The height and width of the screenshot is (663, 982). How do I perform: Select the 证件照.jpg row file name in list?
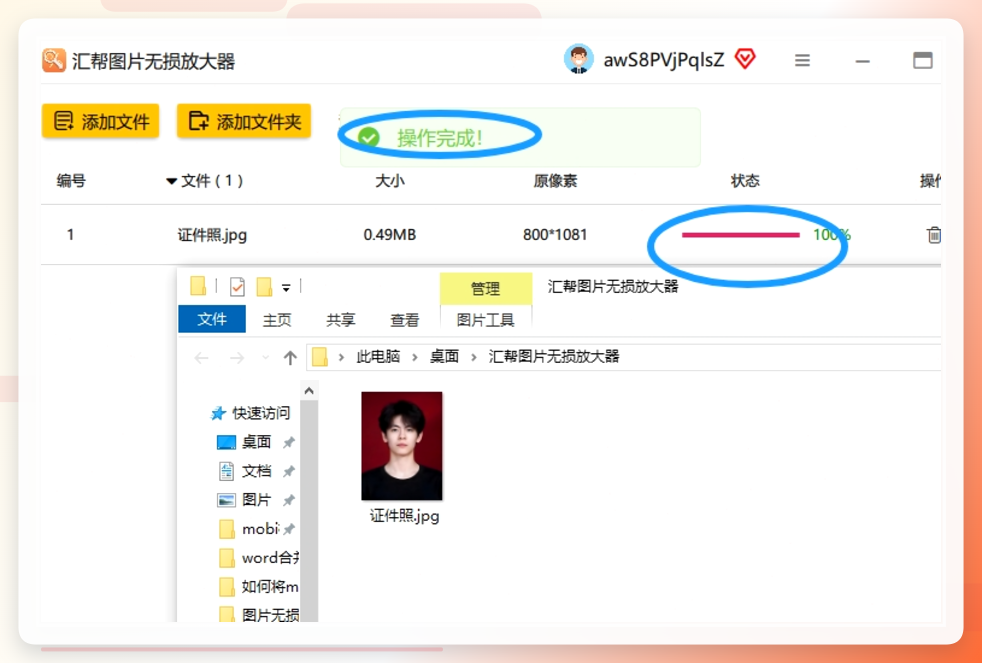[212, 235]
